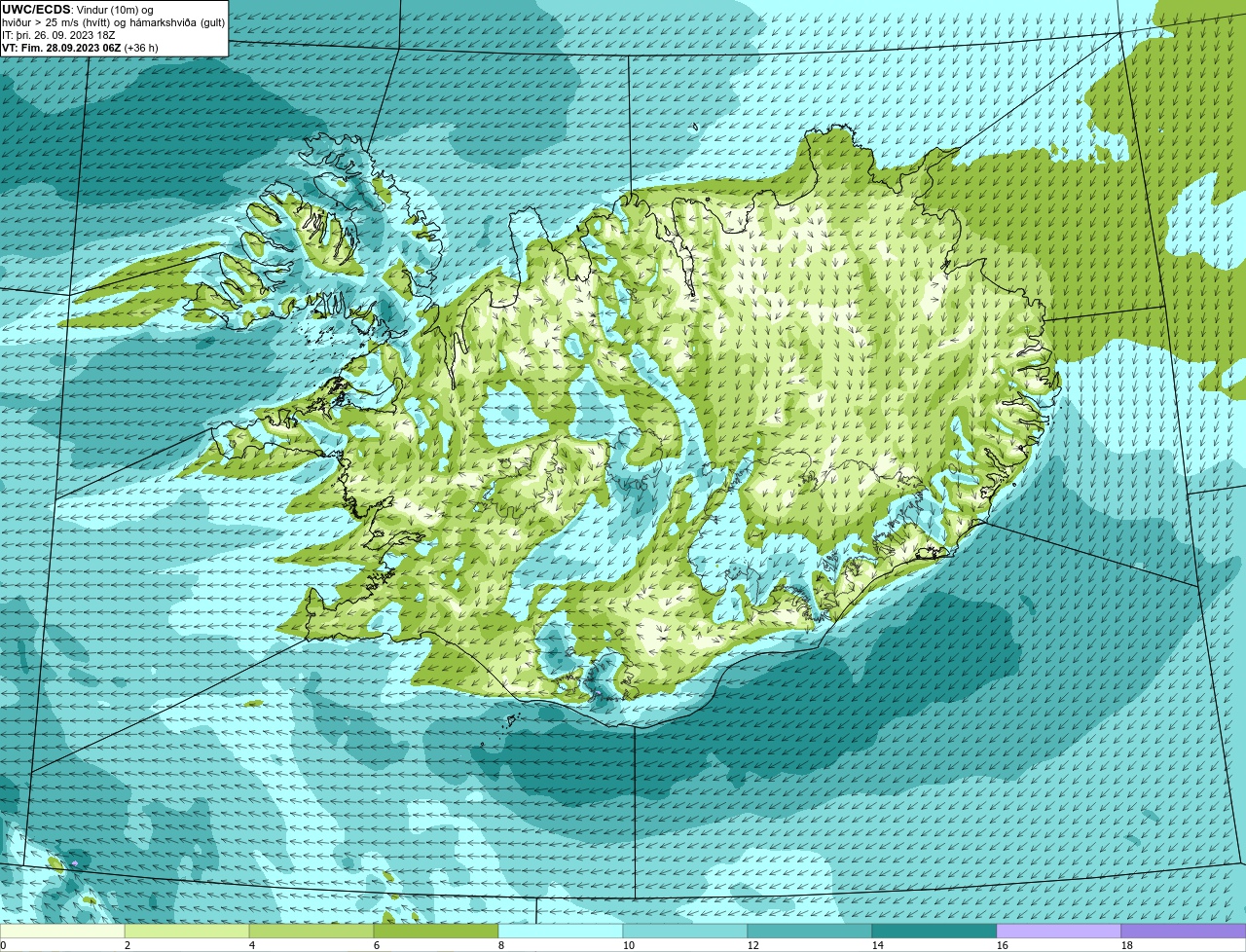This screenshot has width=1246, height=952.
Task: Click the '2' label under the color scale
Action: tap(128, 945)
